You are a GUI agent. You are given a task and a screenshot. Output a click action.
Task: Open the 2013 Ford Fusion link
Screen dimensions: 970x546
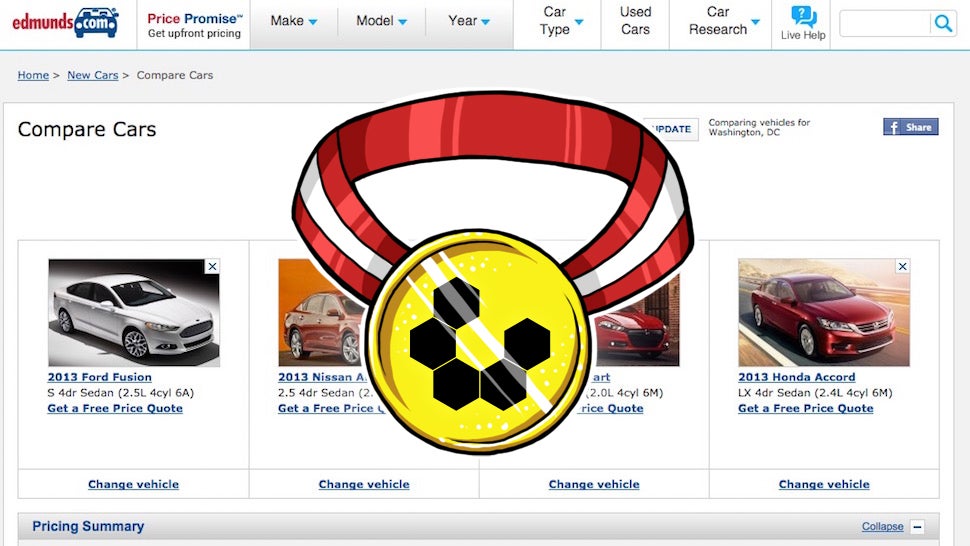(100, 377)
